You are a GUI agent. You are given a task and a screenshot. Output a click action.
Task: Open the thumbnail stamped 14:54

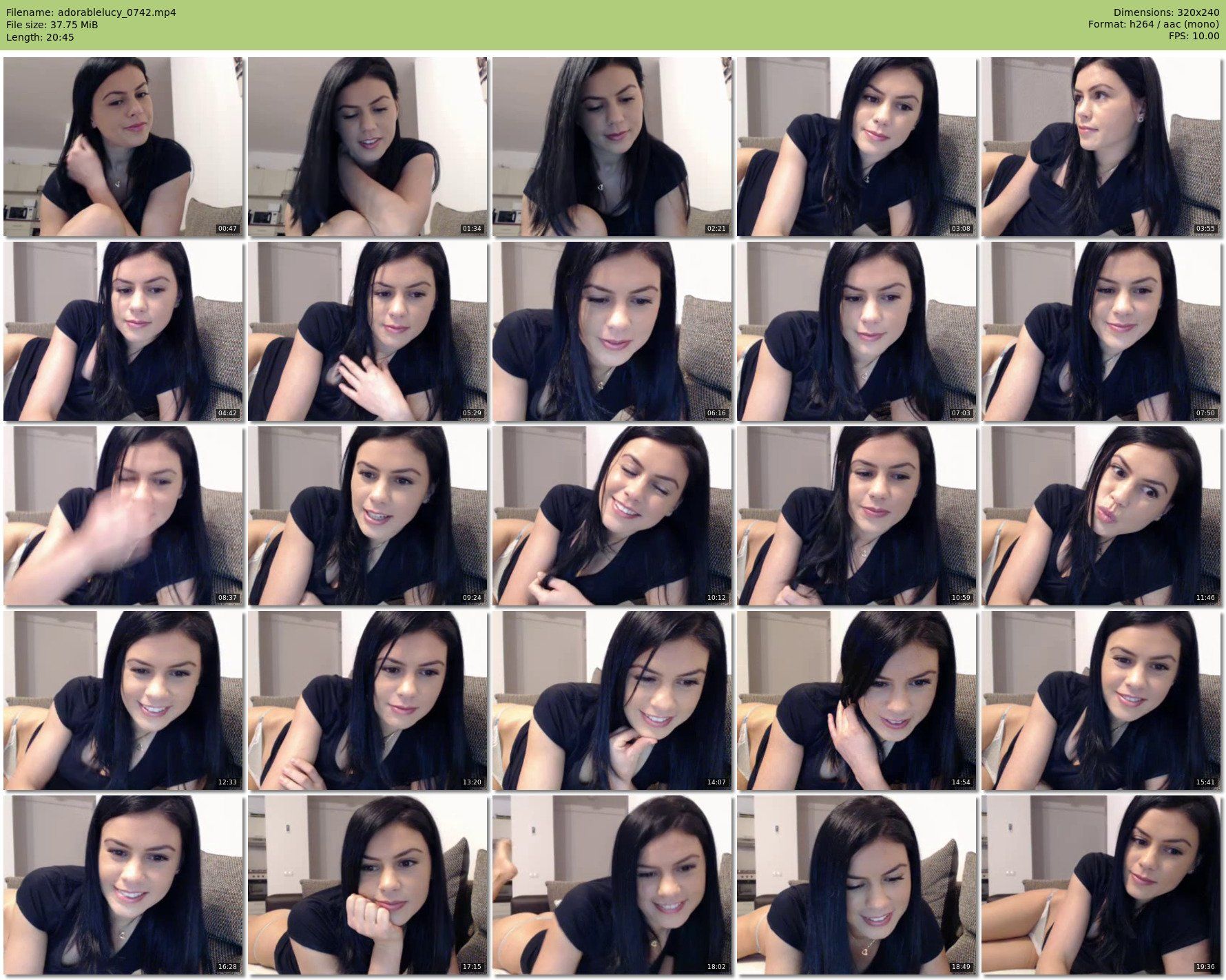click(x=857, y=700)
